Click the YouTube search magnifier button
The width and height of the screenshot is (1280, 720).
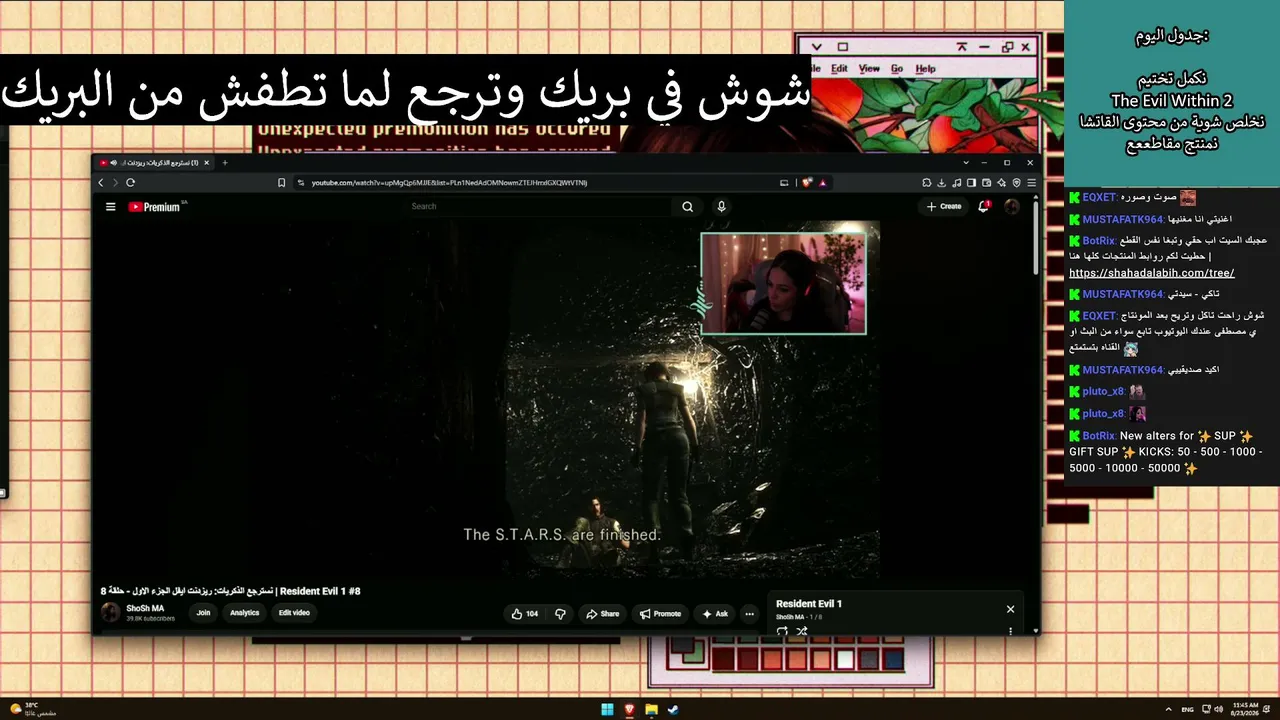687,207
